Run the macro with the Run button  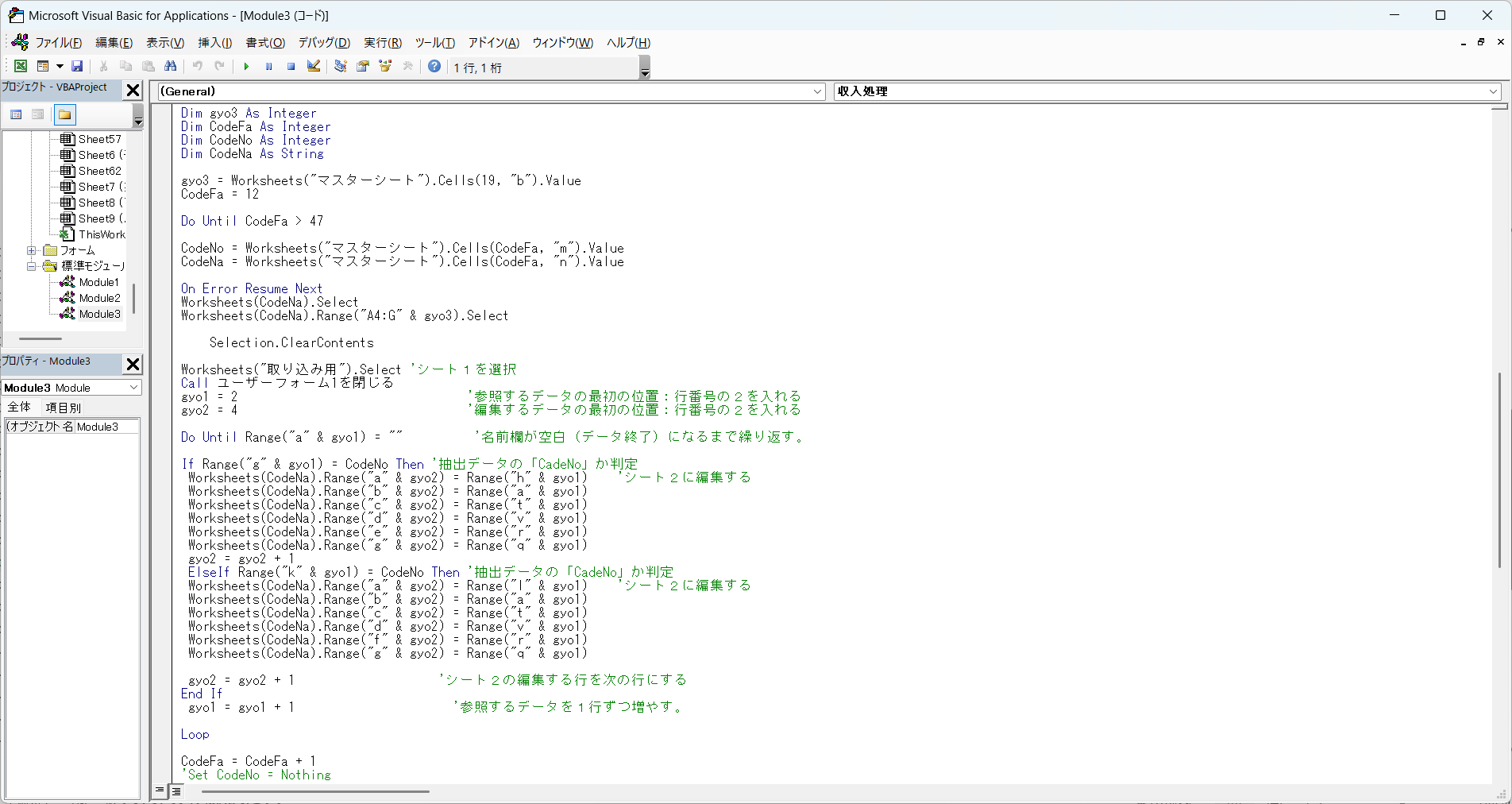(x=246, y=67)
